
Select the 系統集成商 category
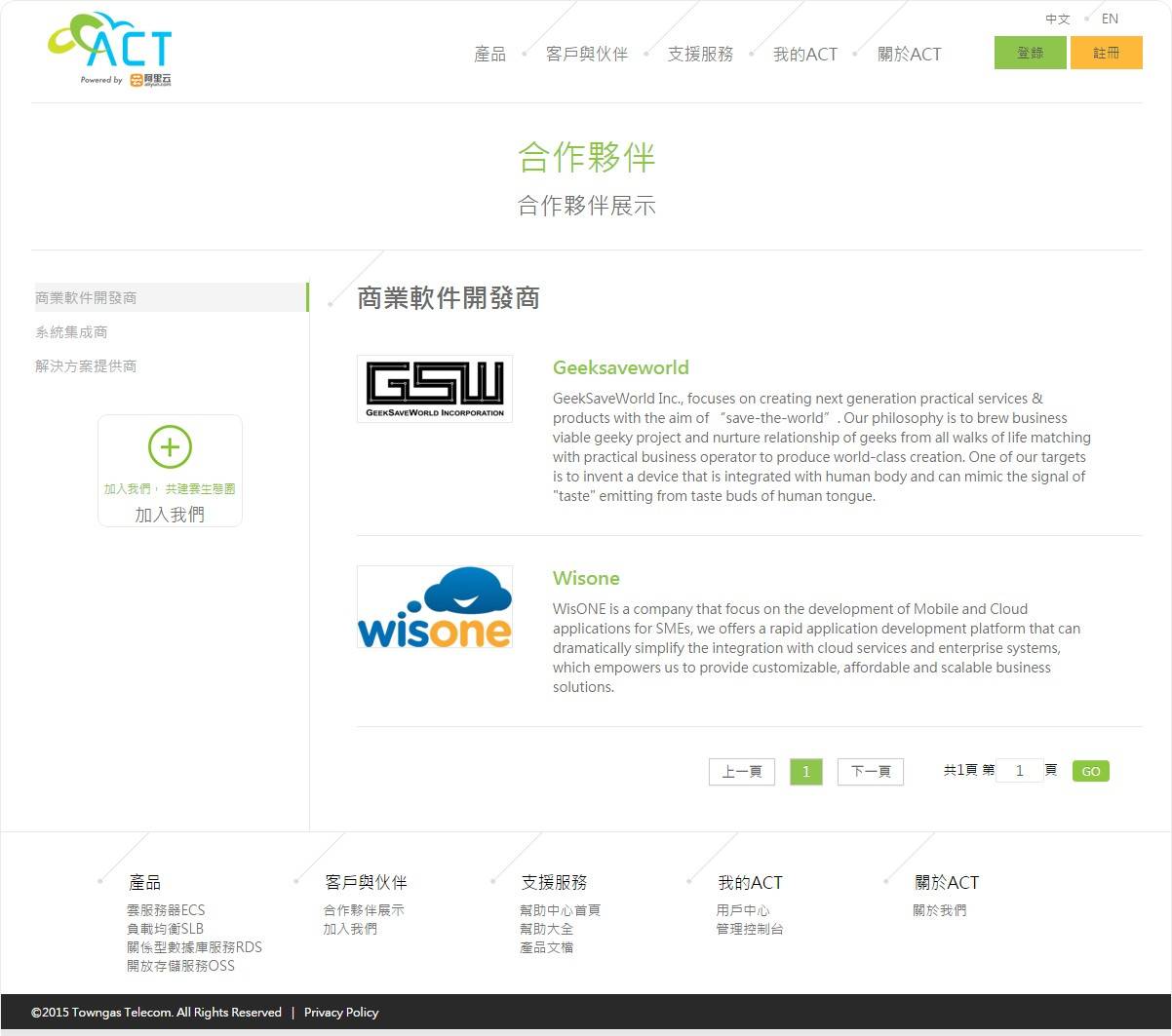pyautogui.click(x=71, y=331)
